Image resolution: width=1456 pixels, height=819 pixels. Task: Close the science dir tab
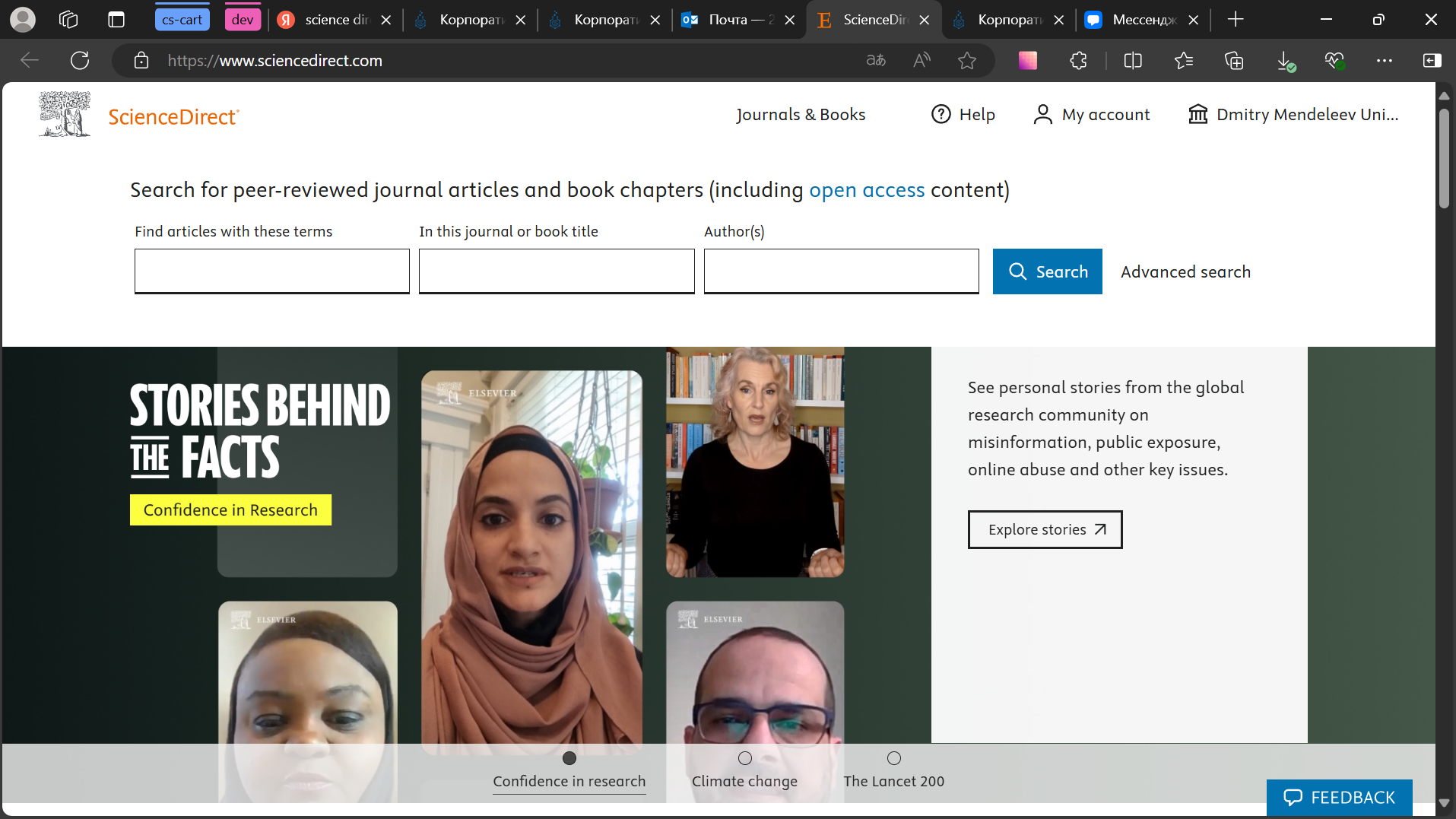386,20
